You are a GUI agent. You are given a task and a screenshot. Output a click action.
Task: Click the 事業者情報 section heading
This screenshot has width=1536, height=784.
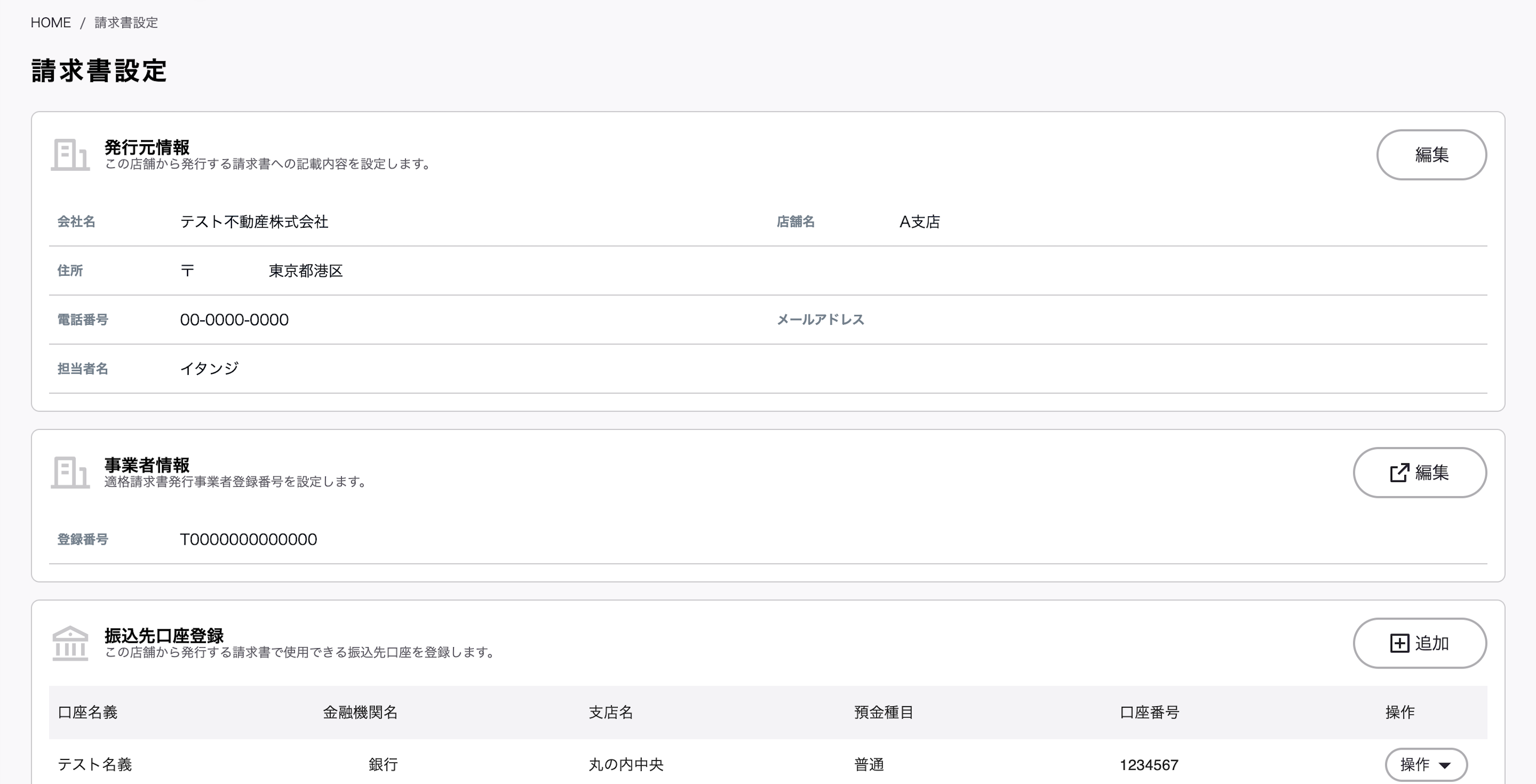(147, 465)
